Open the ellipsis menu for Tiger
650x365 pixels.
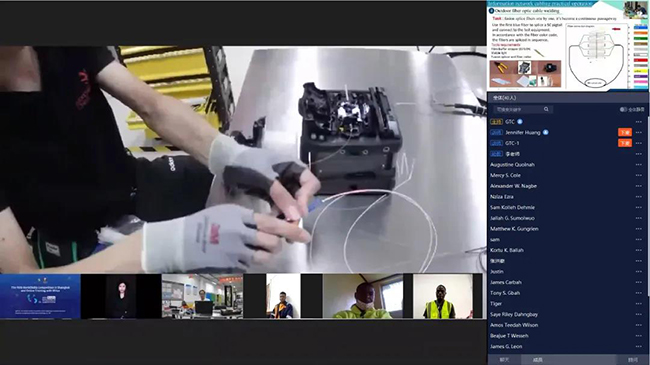coord(638,304)
